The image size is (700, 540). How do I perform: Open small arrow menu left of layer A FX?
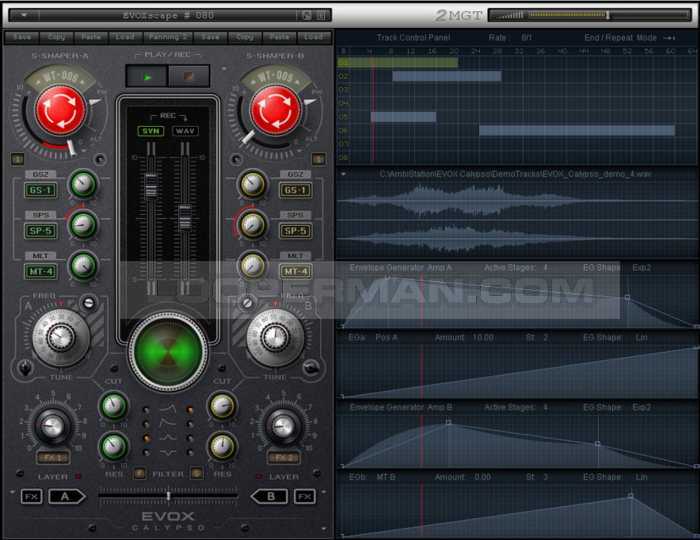(12, 492)
